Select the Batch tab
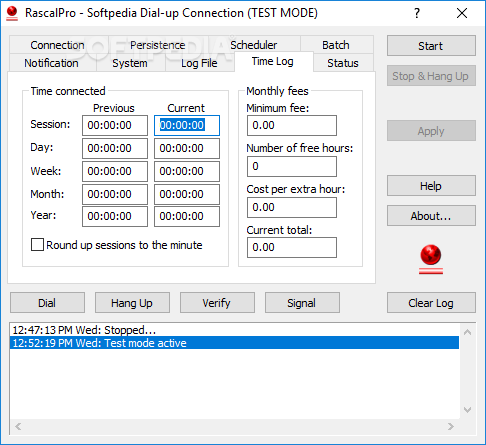 336,45
